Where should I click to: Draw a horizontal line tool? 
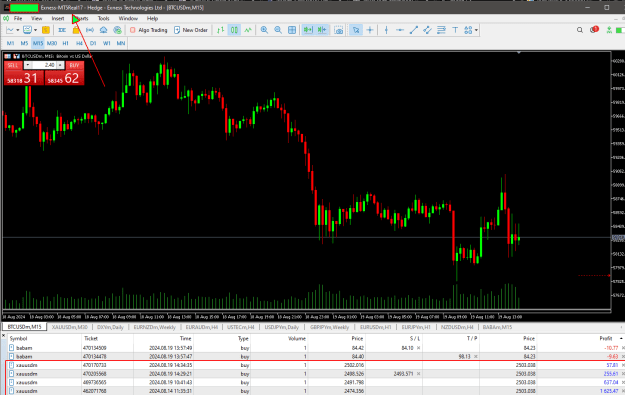(x=400, y=30)
